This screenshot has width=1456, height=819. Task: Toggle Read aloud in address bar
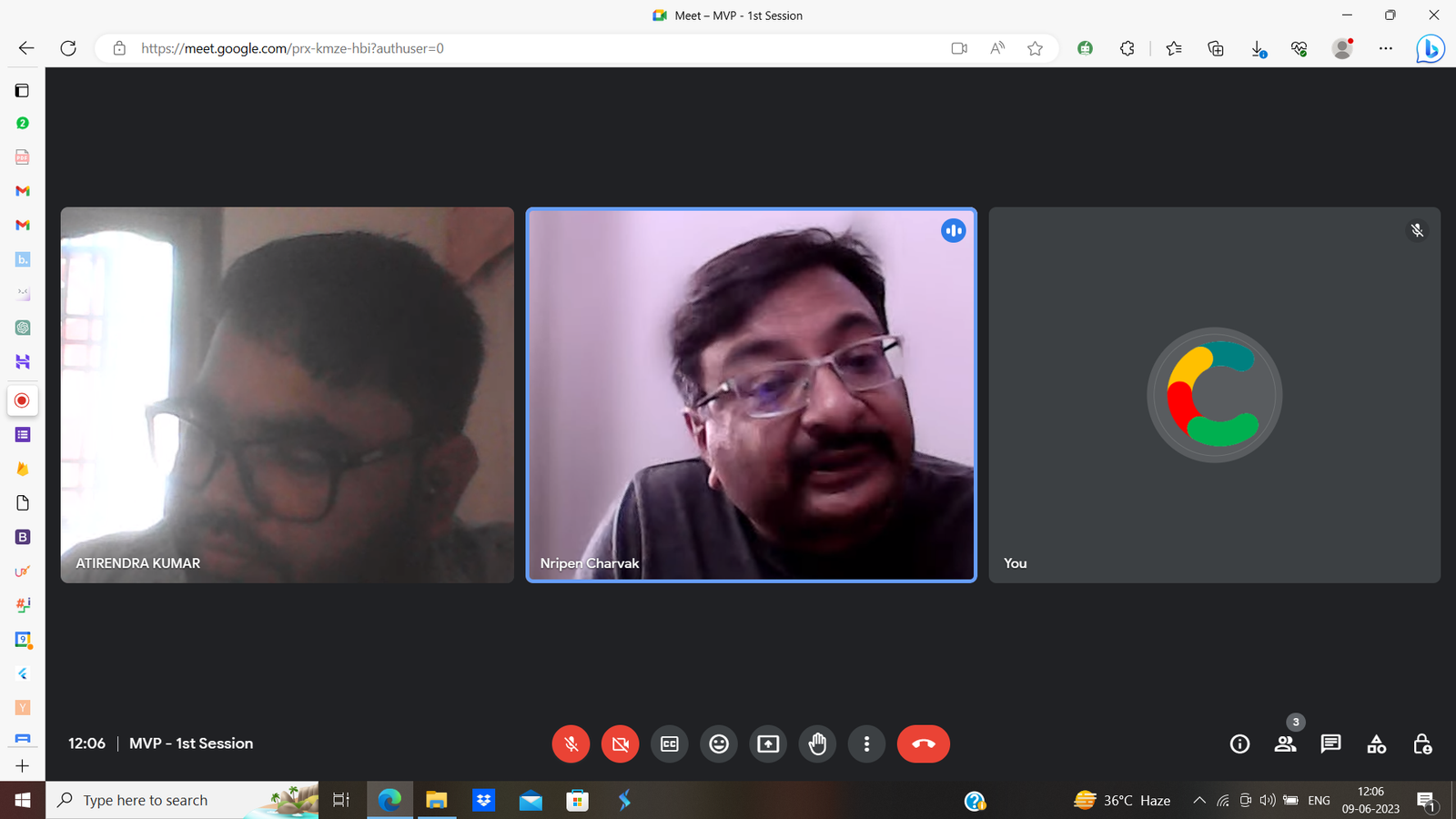tap(997, 48)
